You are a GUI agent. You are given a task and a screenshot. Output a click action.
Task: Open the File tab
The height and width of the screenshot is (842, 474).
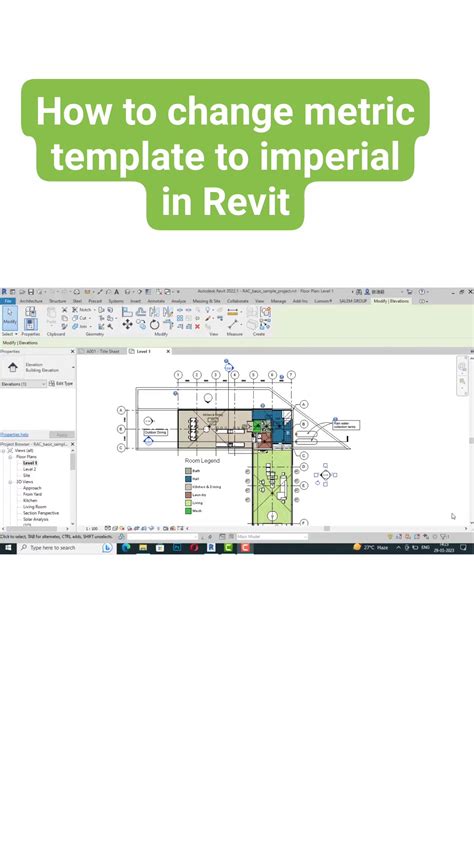[8, 301]
